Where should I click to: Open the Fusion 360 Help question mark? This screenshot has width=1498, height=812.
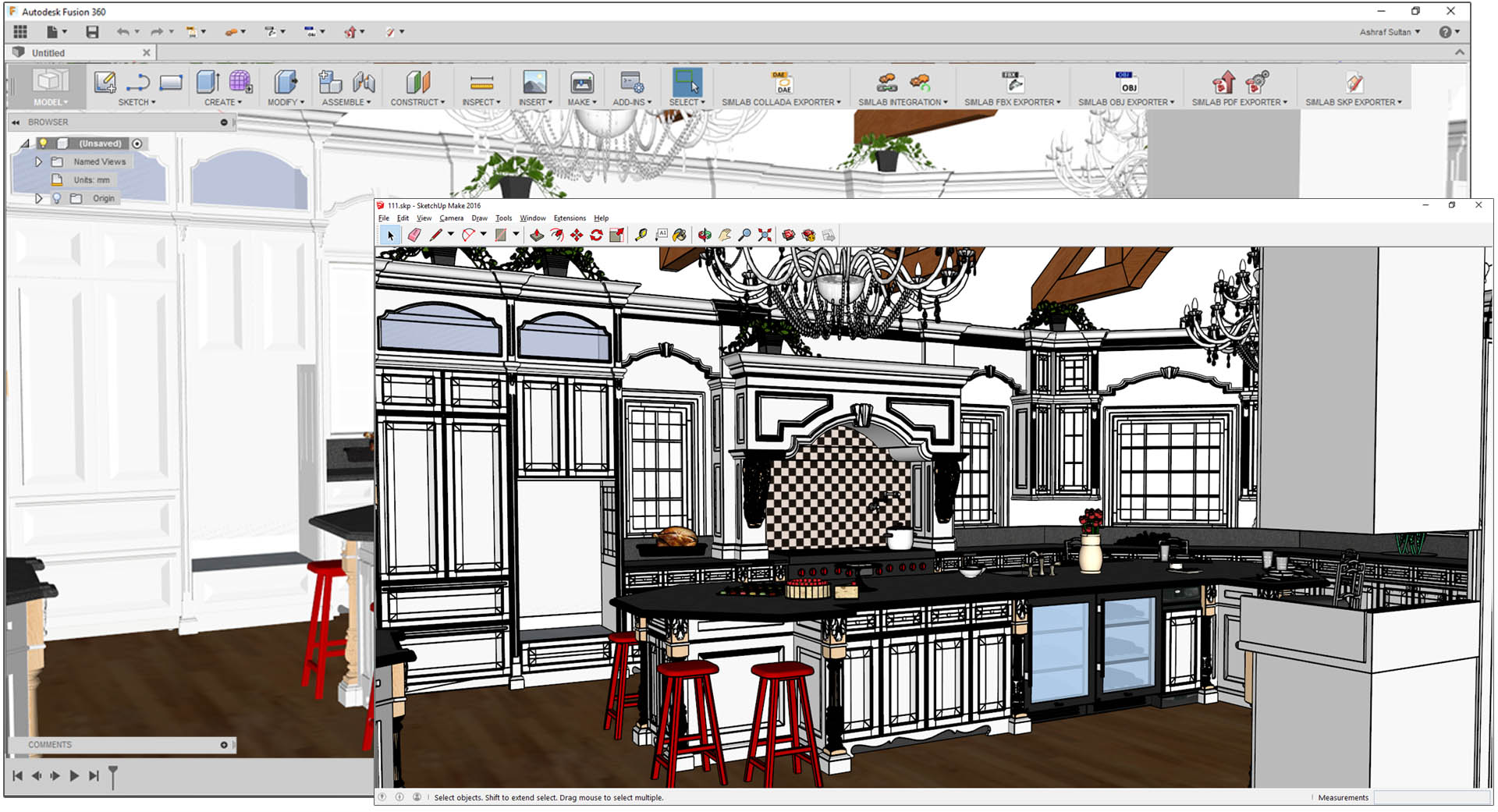coord(1445,32)
